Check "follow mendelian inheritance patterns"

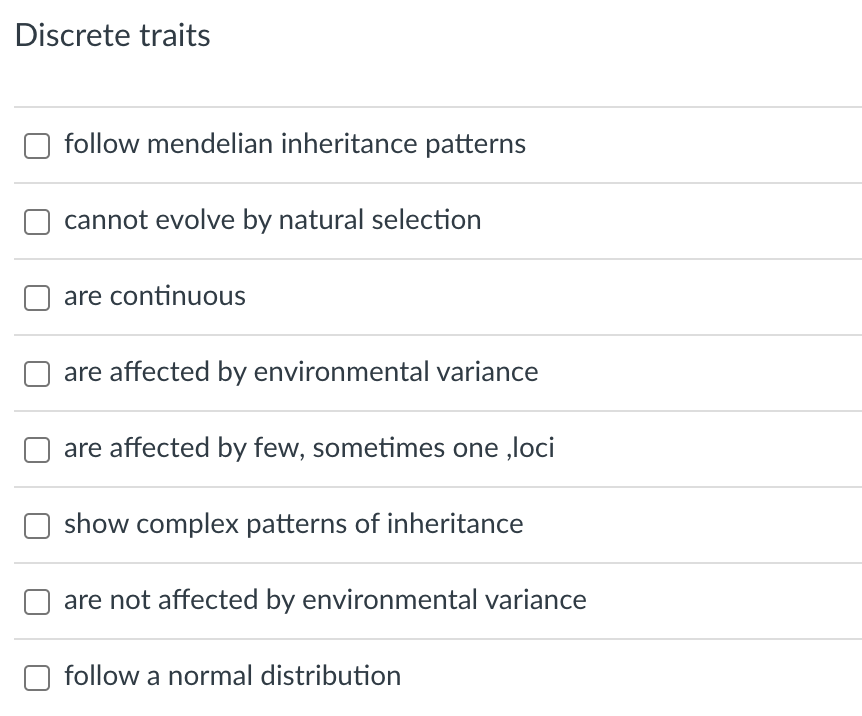37,145
